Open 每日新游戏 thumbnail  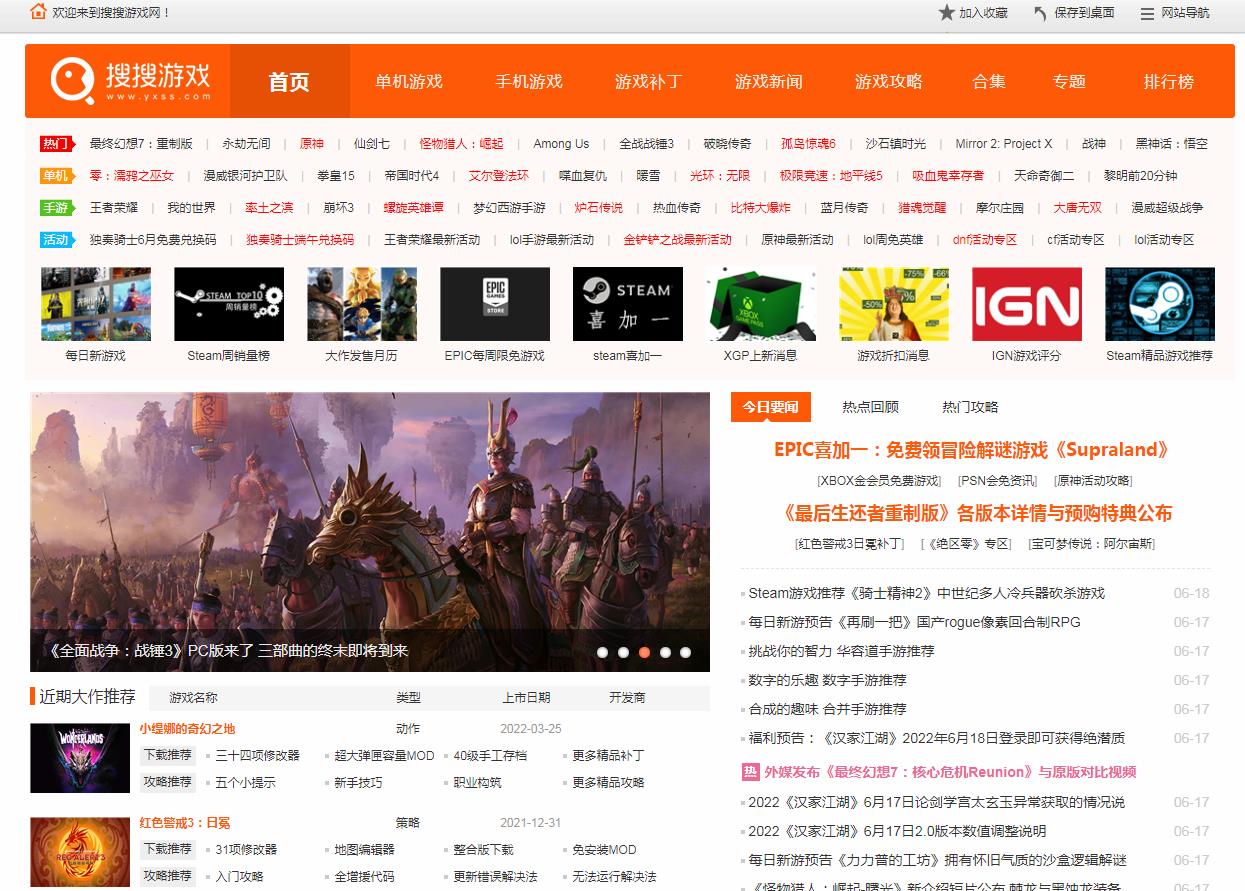click(96, 304)
